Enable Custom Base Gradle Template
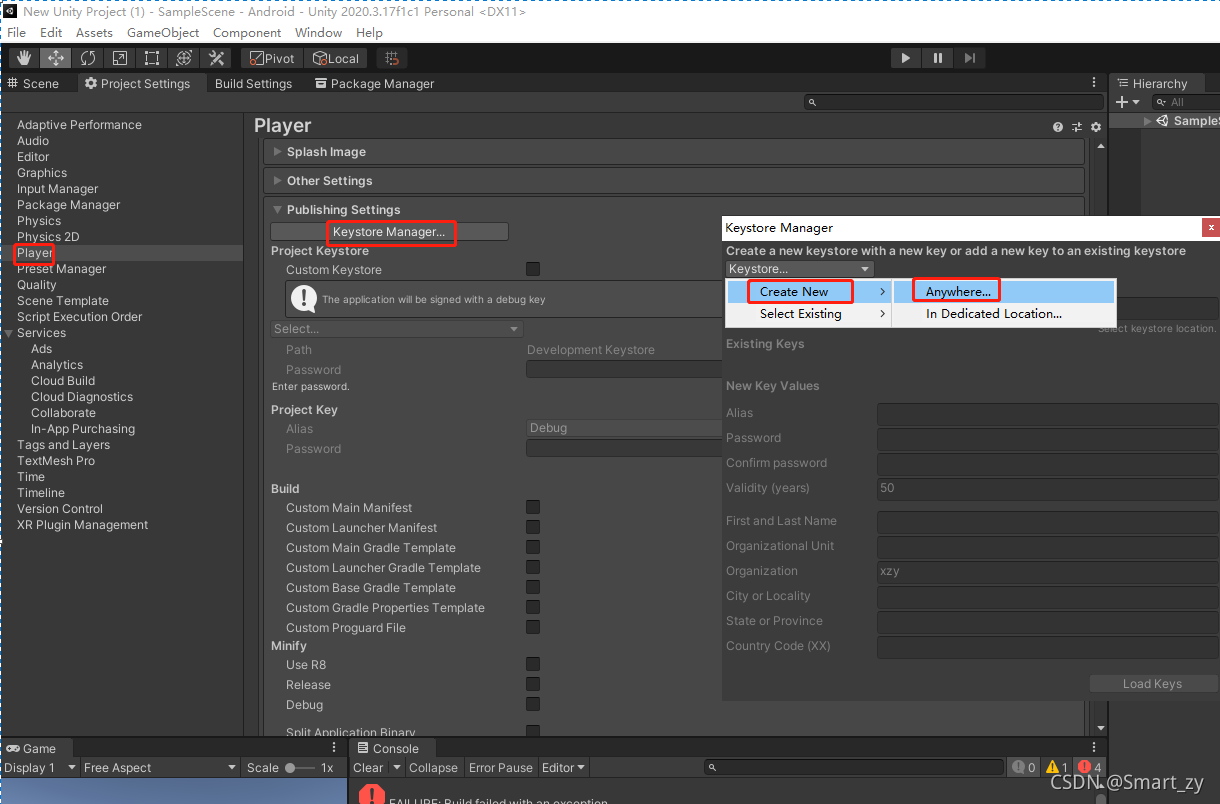The height and width of the screenshot is (804, 1220). coord(533,587)
